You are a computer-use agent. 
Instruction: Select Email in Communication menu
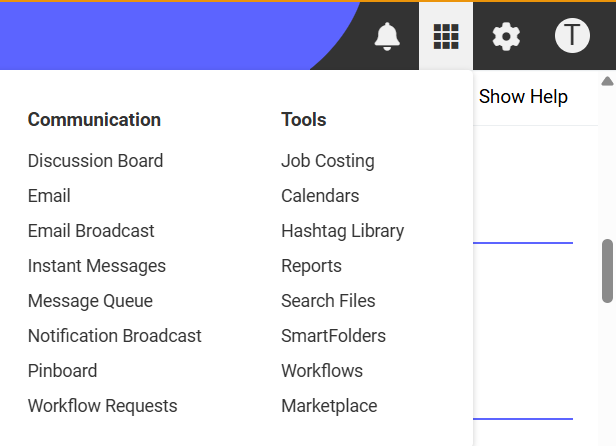tap(49, 196)
